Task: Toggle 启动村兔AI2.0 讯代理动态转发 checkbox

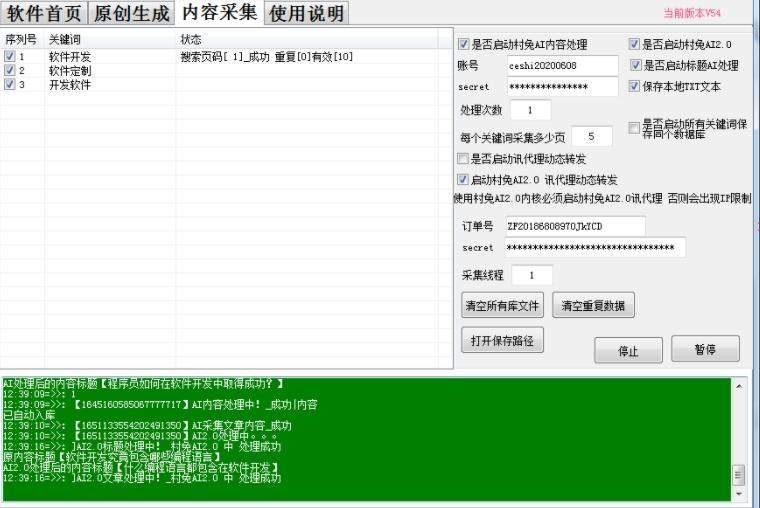Action: [x=463, y=179]
